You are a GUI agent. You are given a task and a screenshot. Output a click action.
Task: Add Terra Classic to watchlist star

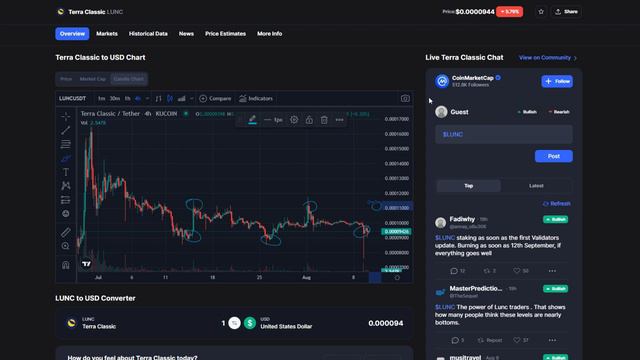(541, 12)
